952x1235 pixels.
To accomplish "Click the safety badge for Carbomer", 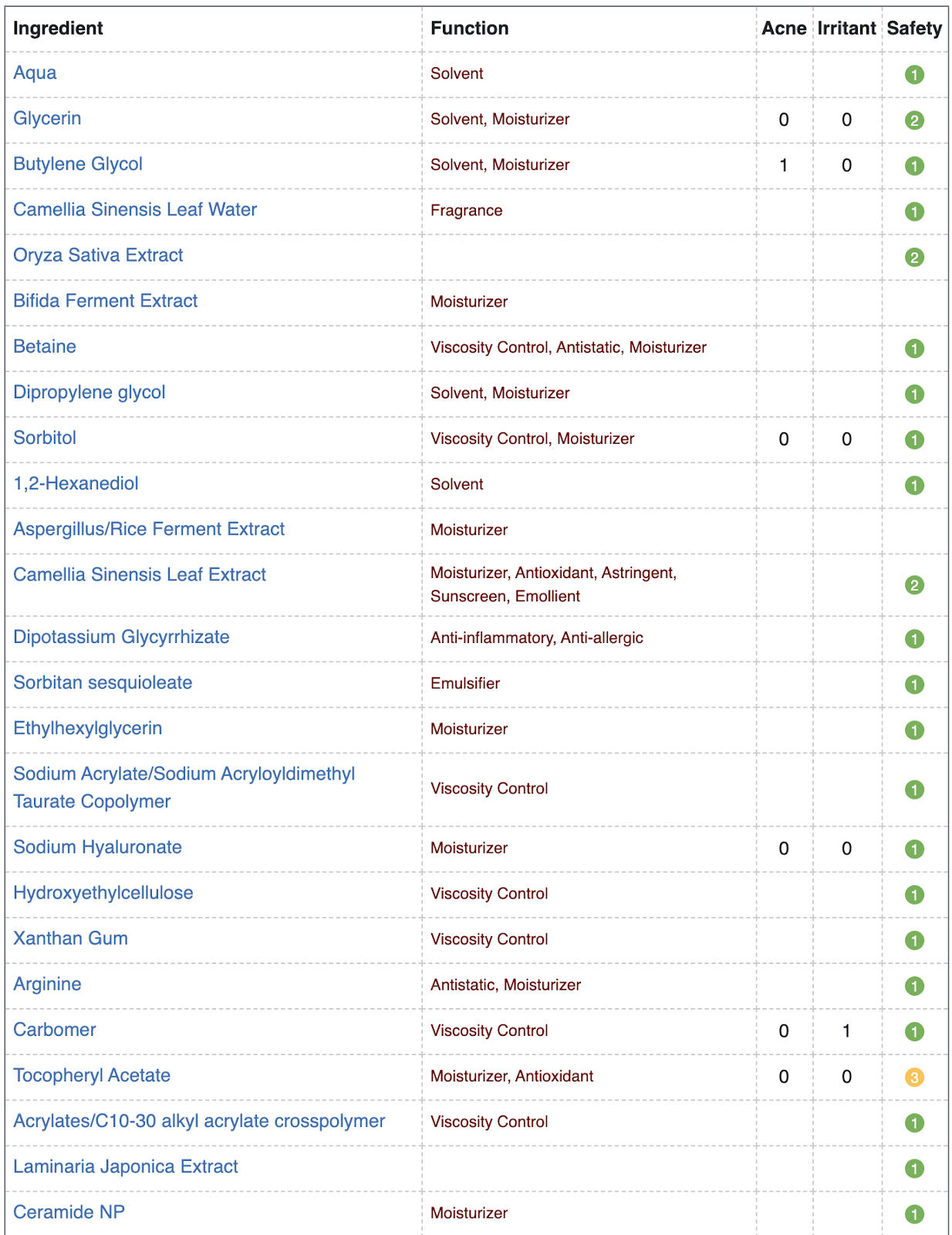I will click(914, 1031).
